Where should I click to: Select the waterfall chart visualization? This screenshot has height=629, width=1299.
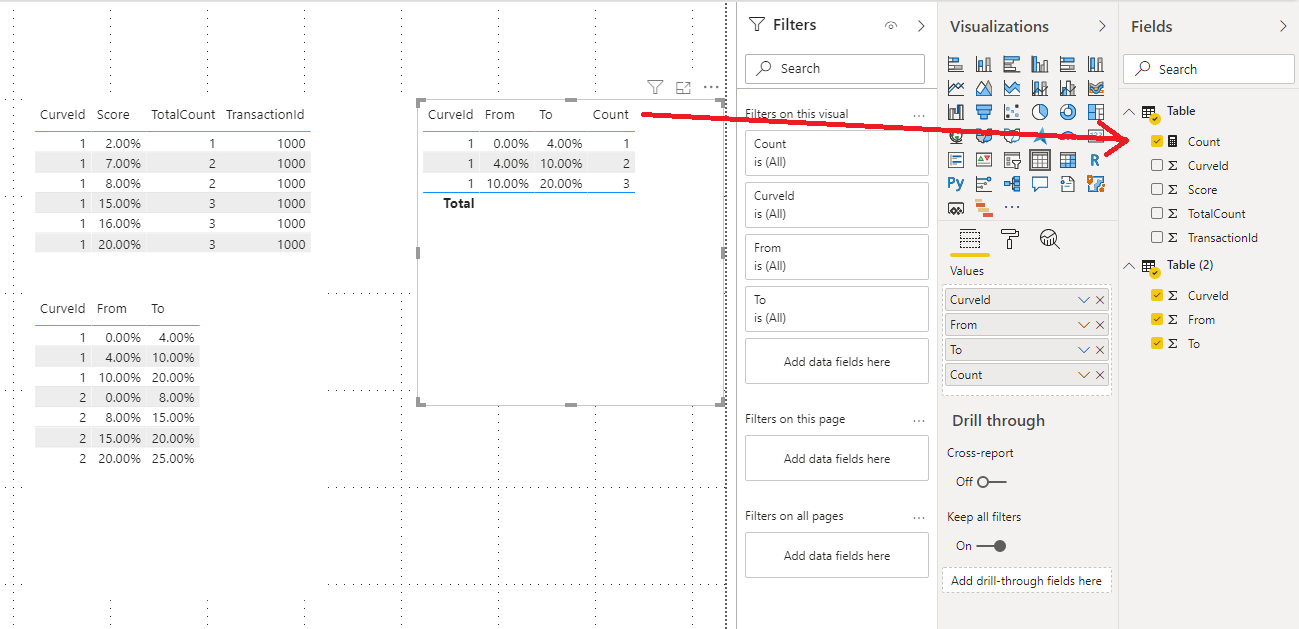point(956,112)
